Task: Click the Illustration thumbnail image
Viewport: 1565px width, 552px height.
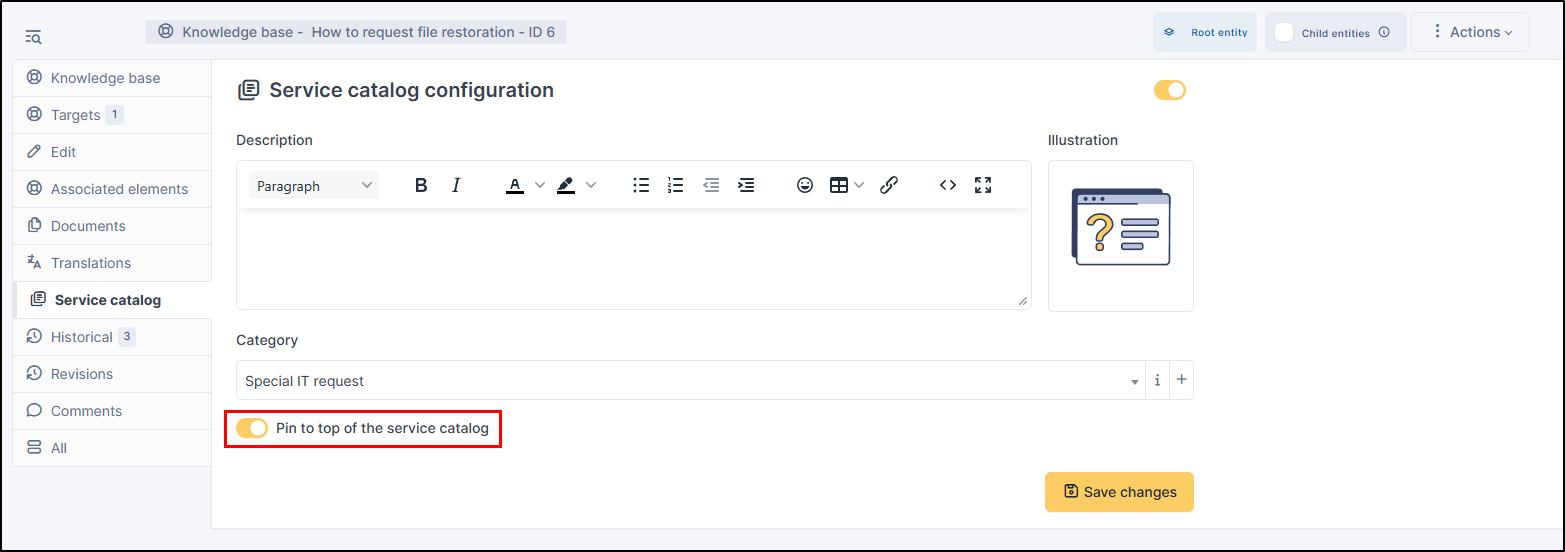Action: tap(1120, 236)
